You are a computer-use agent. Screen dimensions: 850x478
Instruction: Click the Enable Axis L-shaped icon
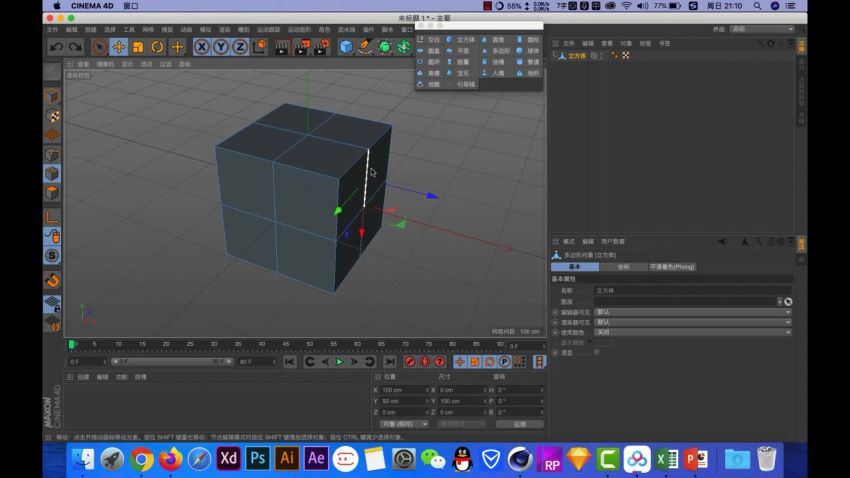click(x=52, y=217)
